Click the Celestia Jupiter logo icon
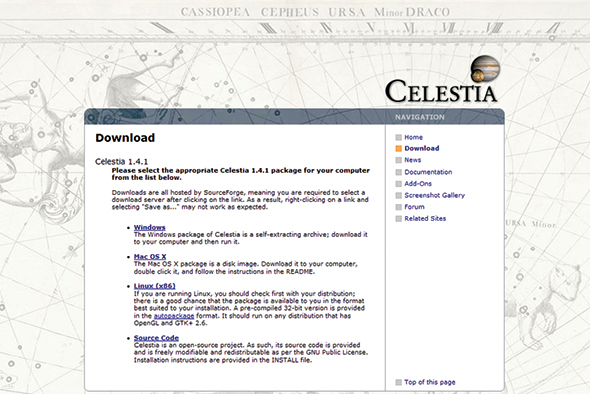This screenshot has width=590, height=394. tap(485, 68)
